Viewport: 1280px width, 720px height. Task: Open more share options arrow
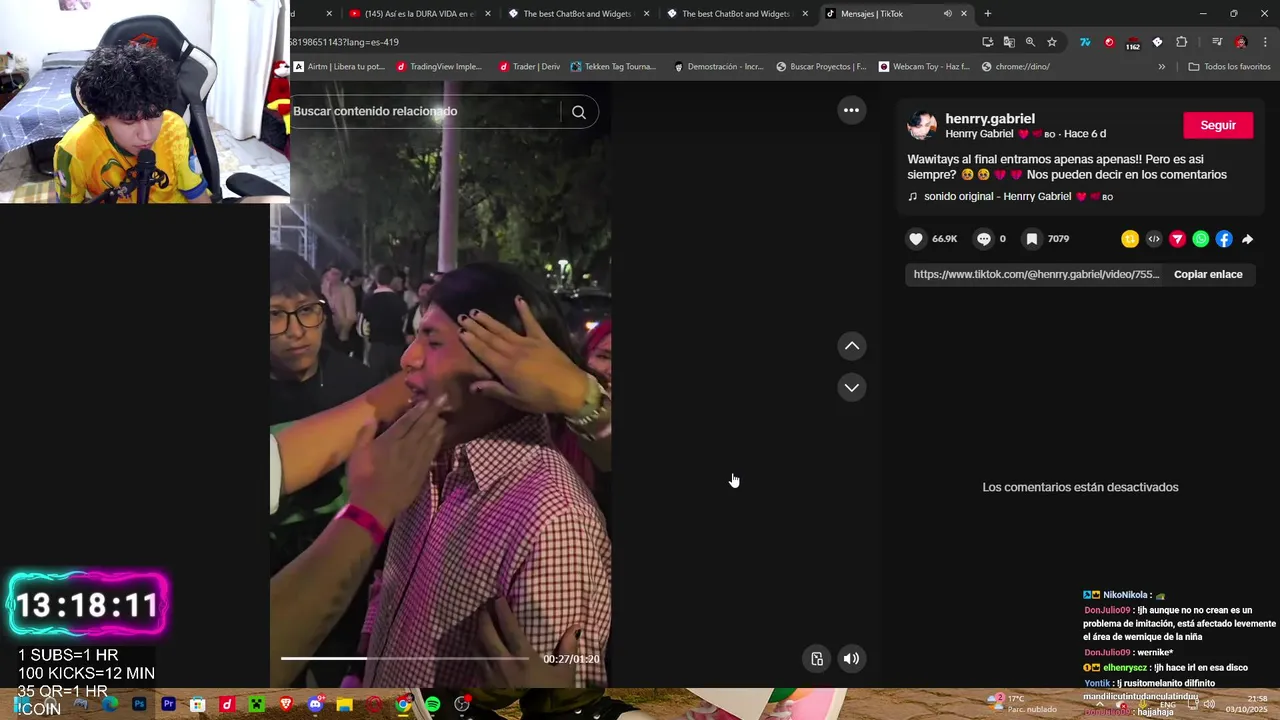pyautogui.click(x=1247, y=239)
